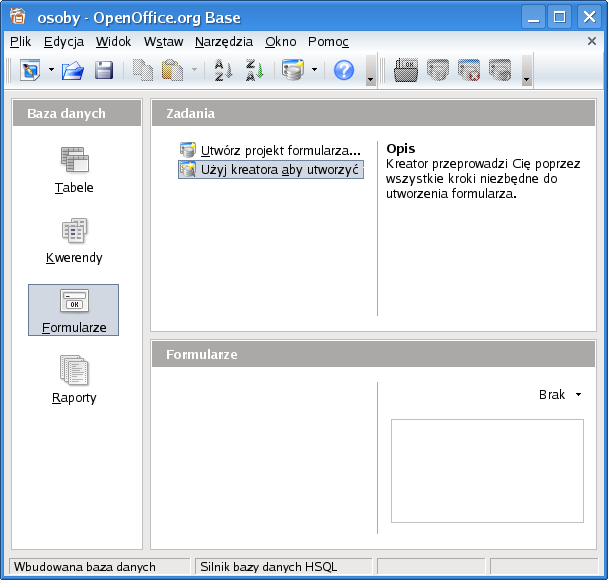This screenshot has width=608, height=580.
Task: Open the Brak preview mode dropdown
Action: (560, 395)
